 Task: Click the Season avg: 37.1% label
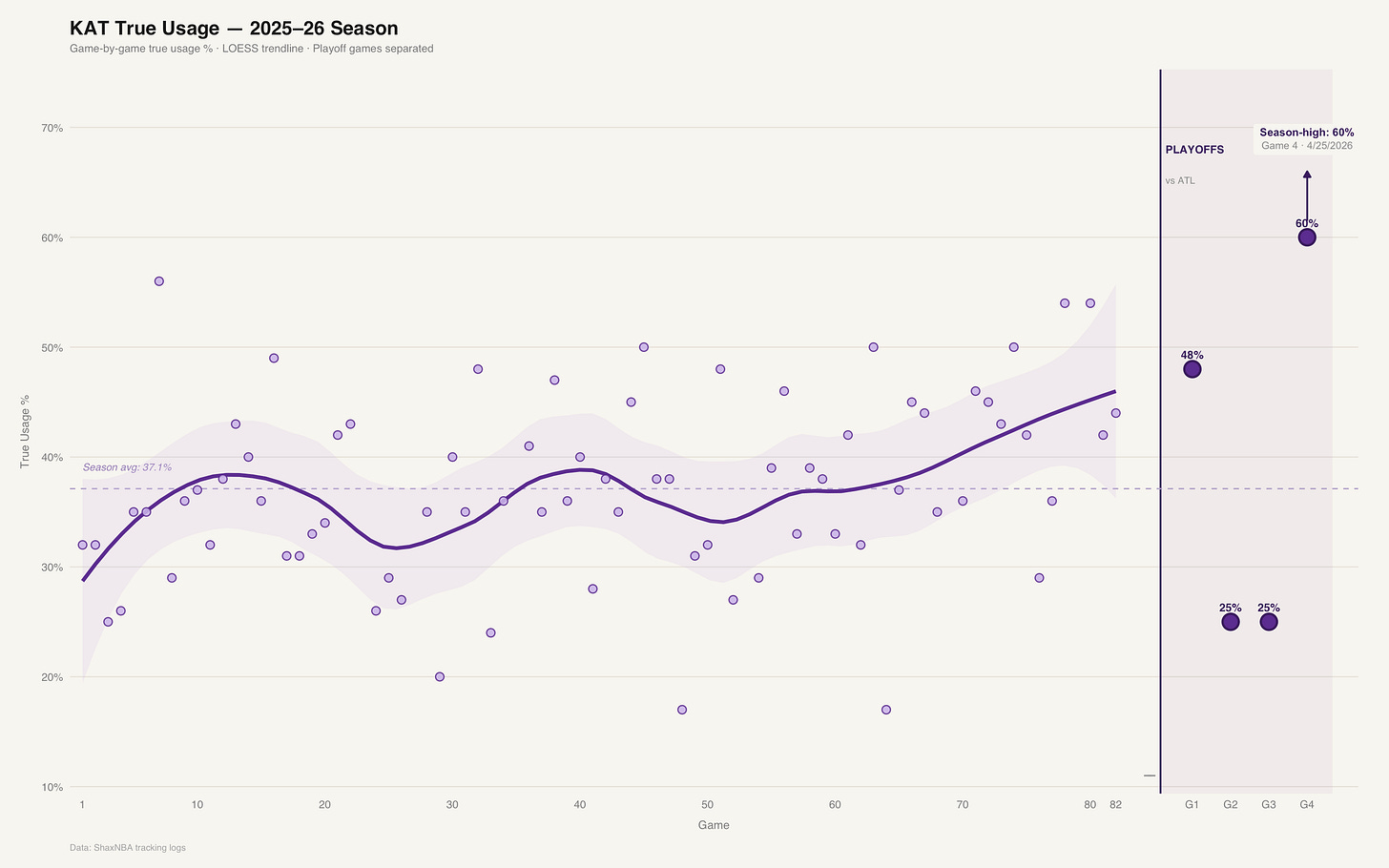pyautogui.click(x=127, y=467)
